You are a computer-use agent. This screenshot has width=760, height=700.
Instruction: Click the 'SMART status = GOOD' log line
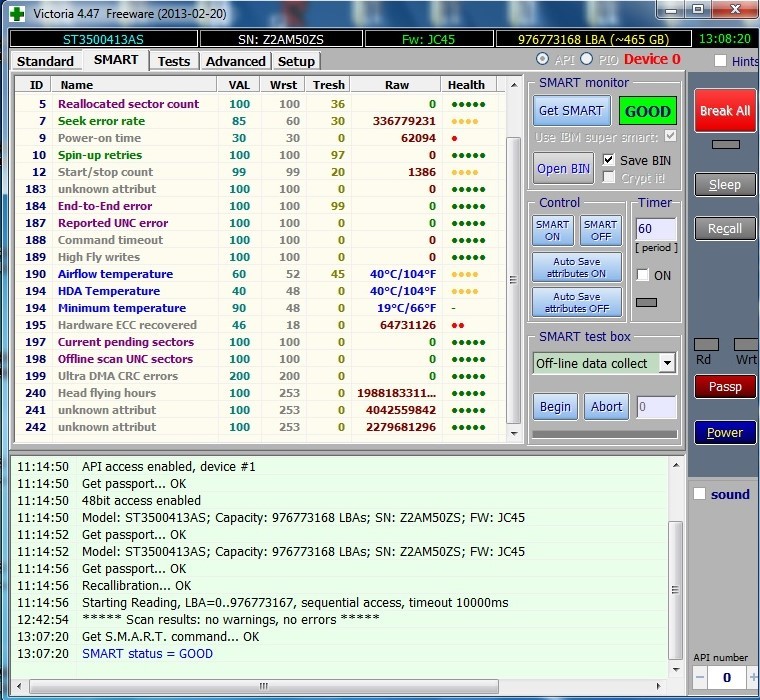coord(147,653)
